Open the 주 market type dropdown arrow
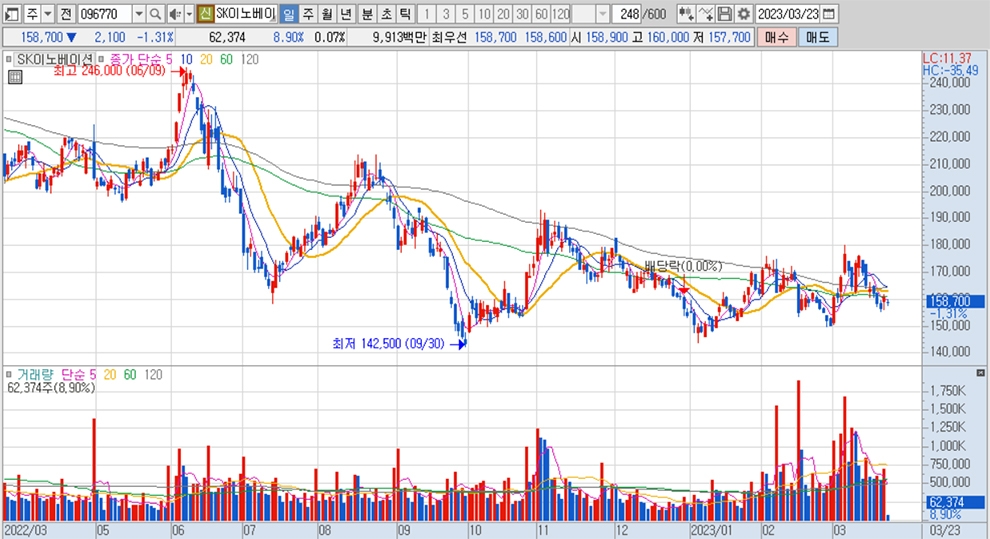990x539 pixels. (x=48, y=13)
